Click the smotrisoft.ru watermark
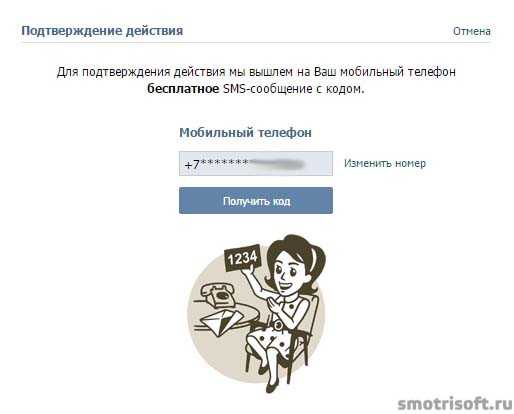The height and width of the screenshot is (414, 514). coord(455,404)
